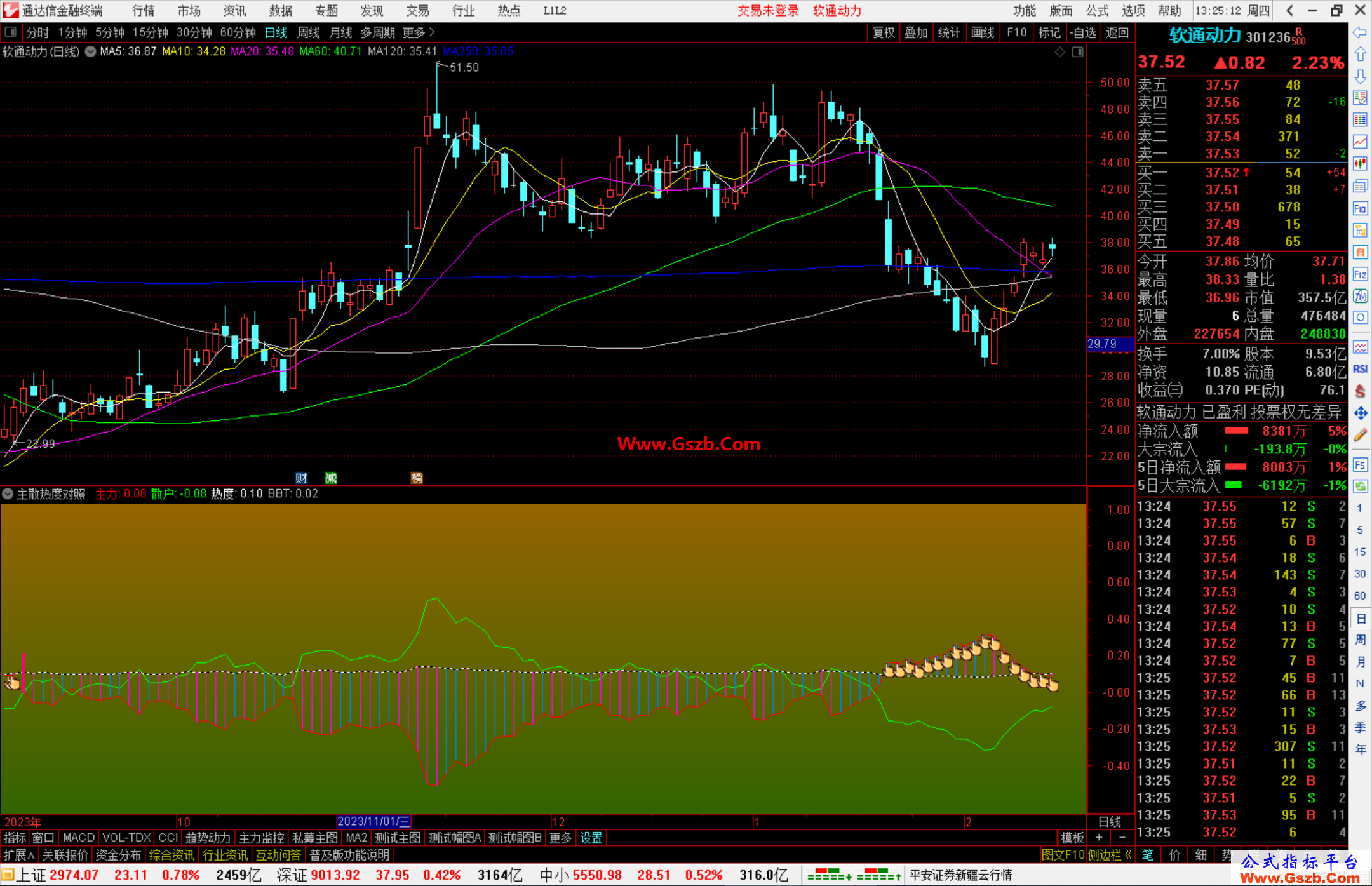1372x886 pixels.
Task: Open the 模板 template dropdown
Action: click(x=1072, y=838)
